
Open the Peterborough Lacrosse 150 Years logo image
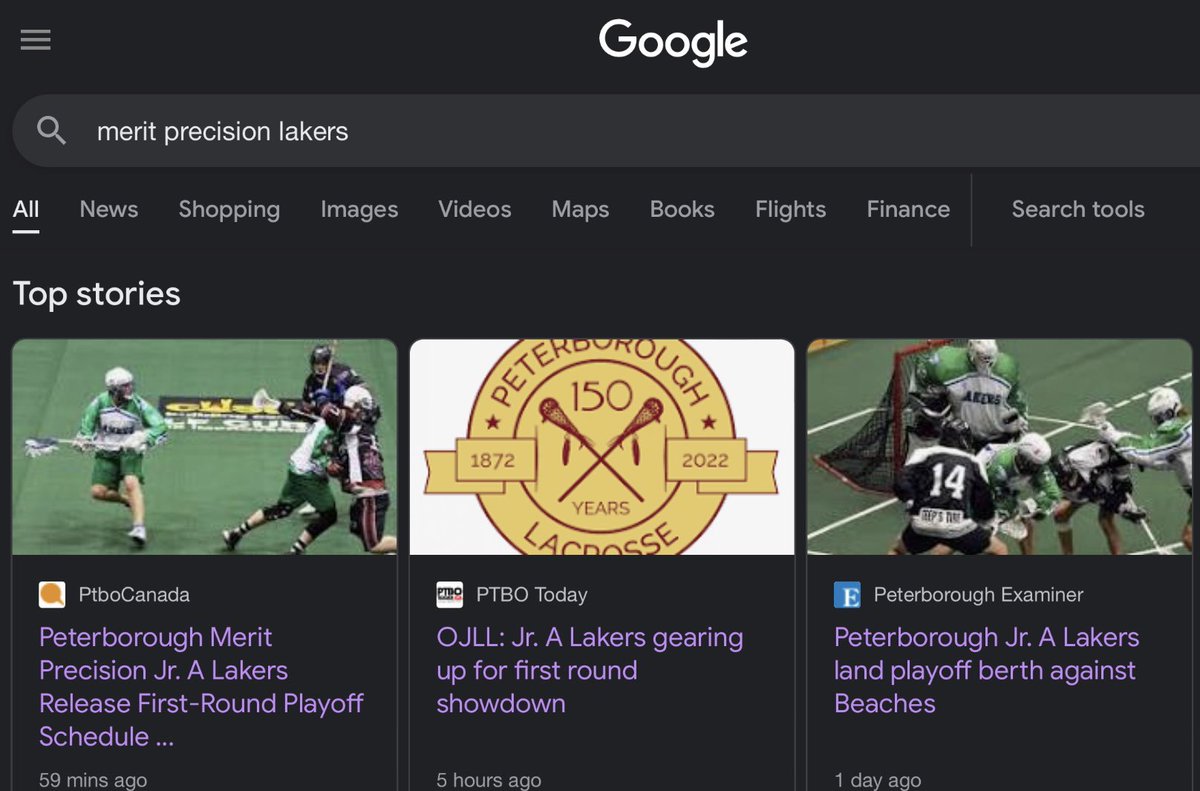(x=602, y=447)
